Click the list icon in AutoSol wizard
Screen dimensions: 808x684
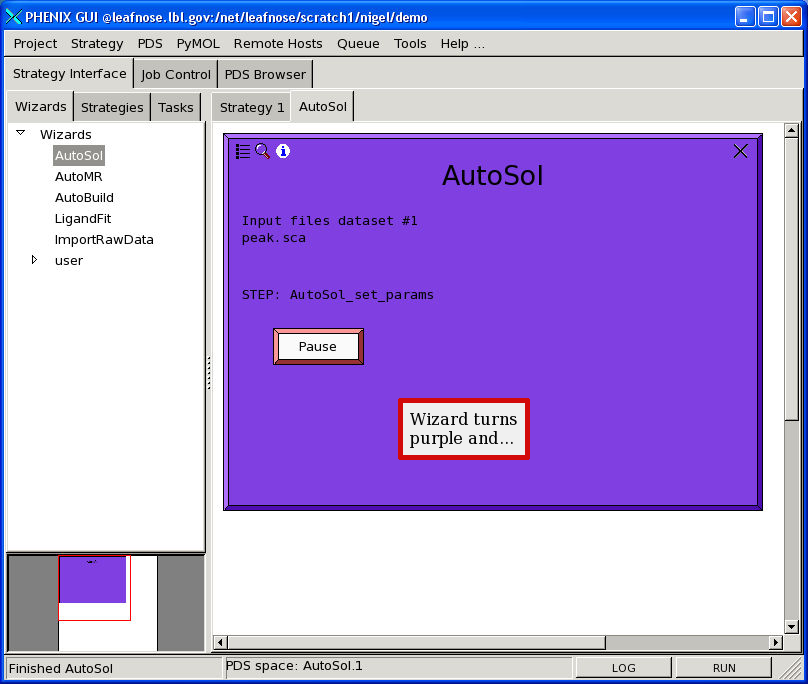[243, 151]
